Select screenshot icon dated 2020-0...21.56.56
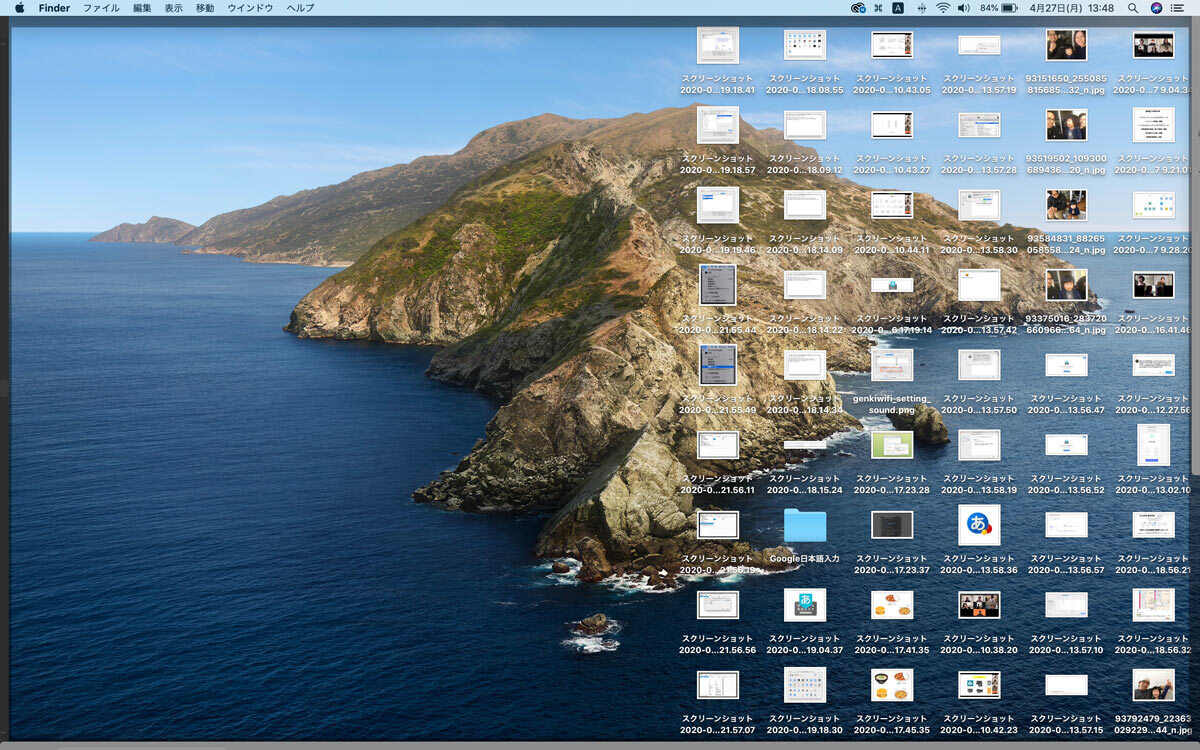This screenshot has width=1200, height=750. pos(718,605)
